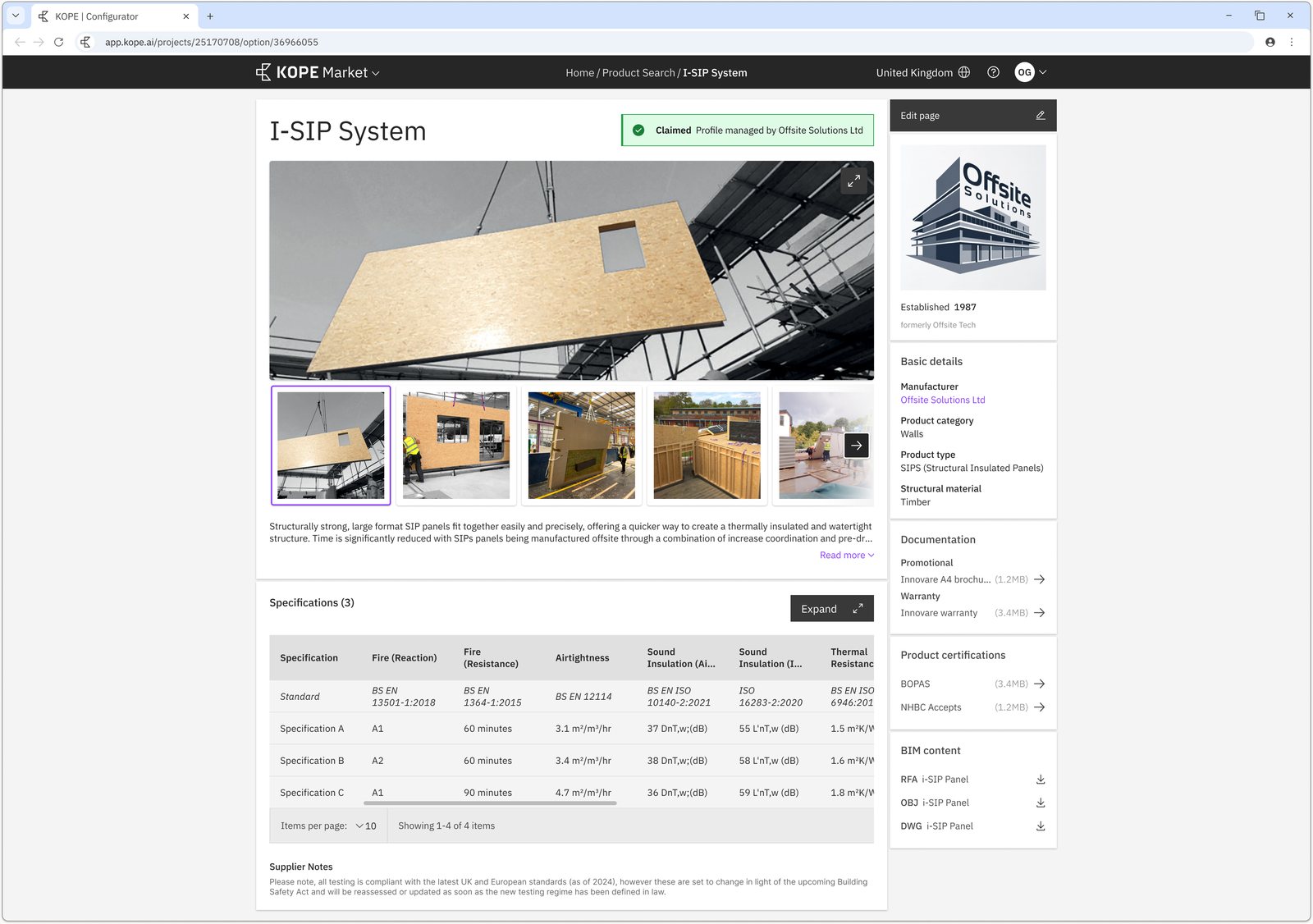This screenshot has width=1313, height=924.
Task: Open the KOPE Market dropdown chevron
Action: click(376, 73)
